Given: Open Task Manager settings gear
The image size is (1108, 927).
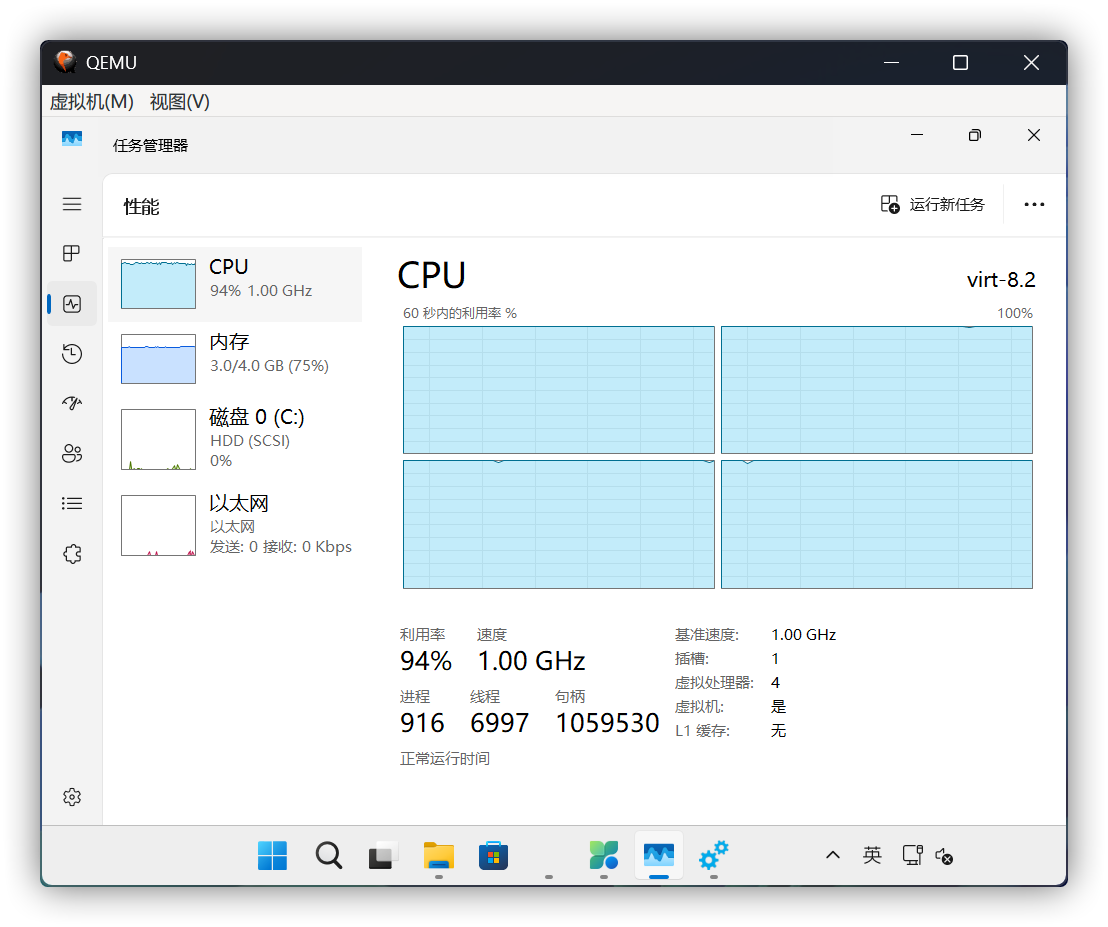Looking at the screenshot, I should [71, 797].
